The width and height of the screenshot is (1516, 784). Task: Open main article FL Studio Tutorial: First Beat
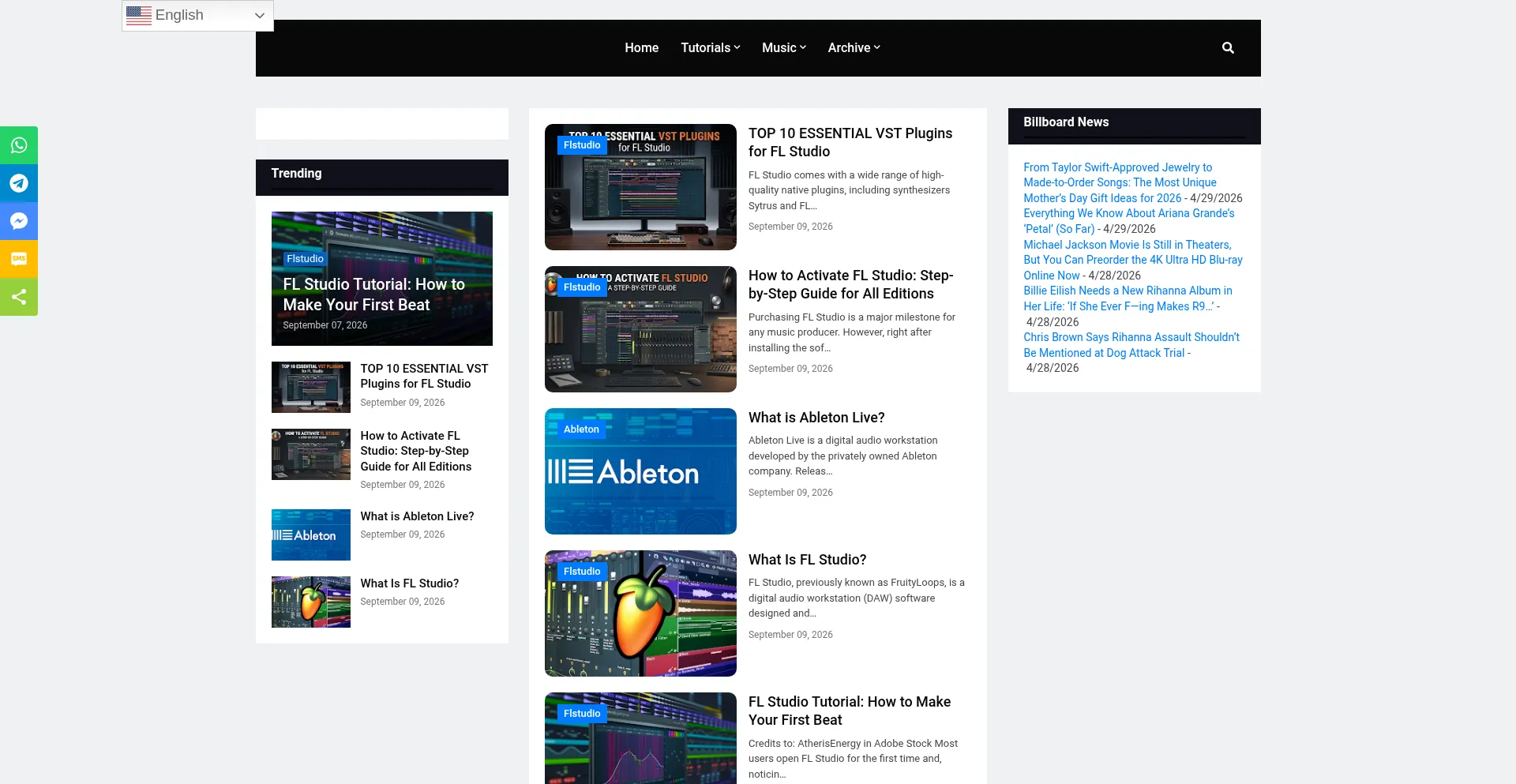(850, 711)
